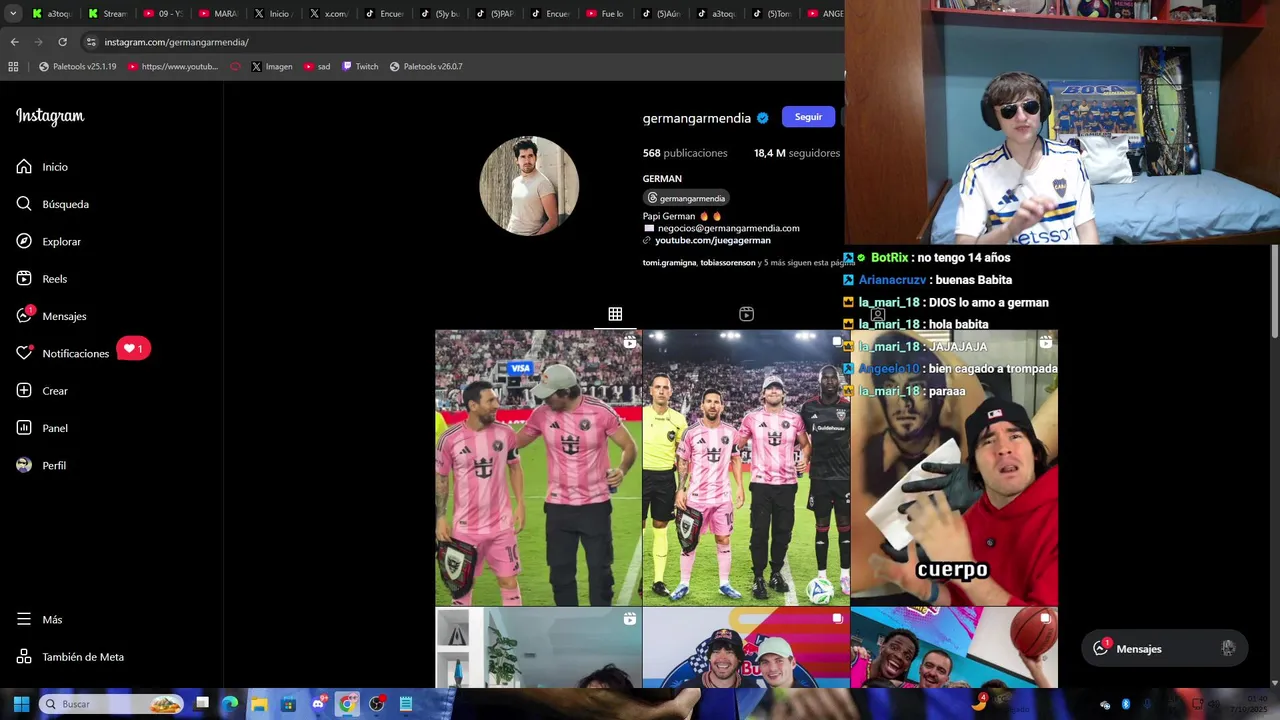Open youtube.com/juegagerman link
Screen dimensions: 1280x720
[x=712, y=240]
